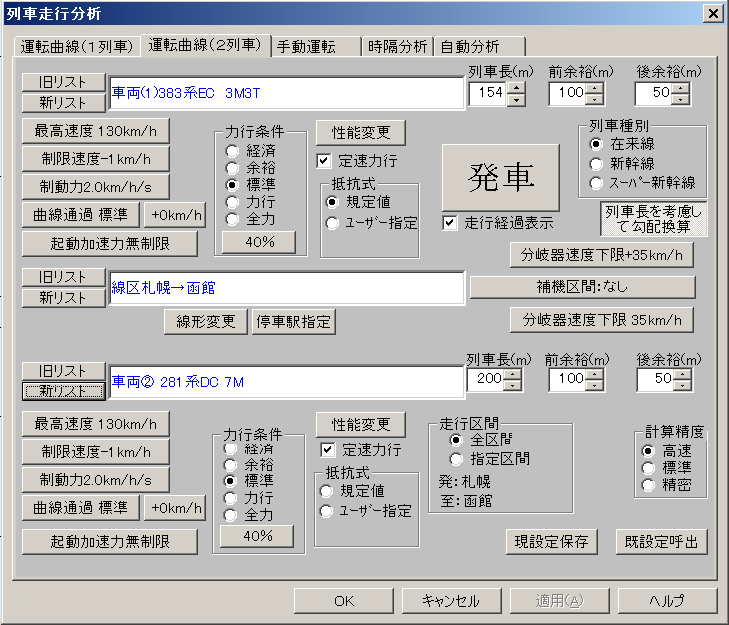
Task: Click 補機区間:なし button
Action: point(583,286)
